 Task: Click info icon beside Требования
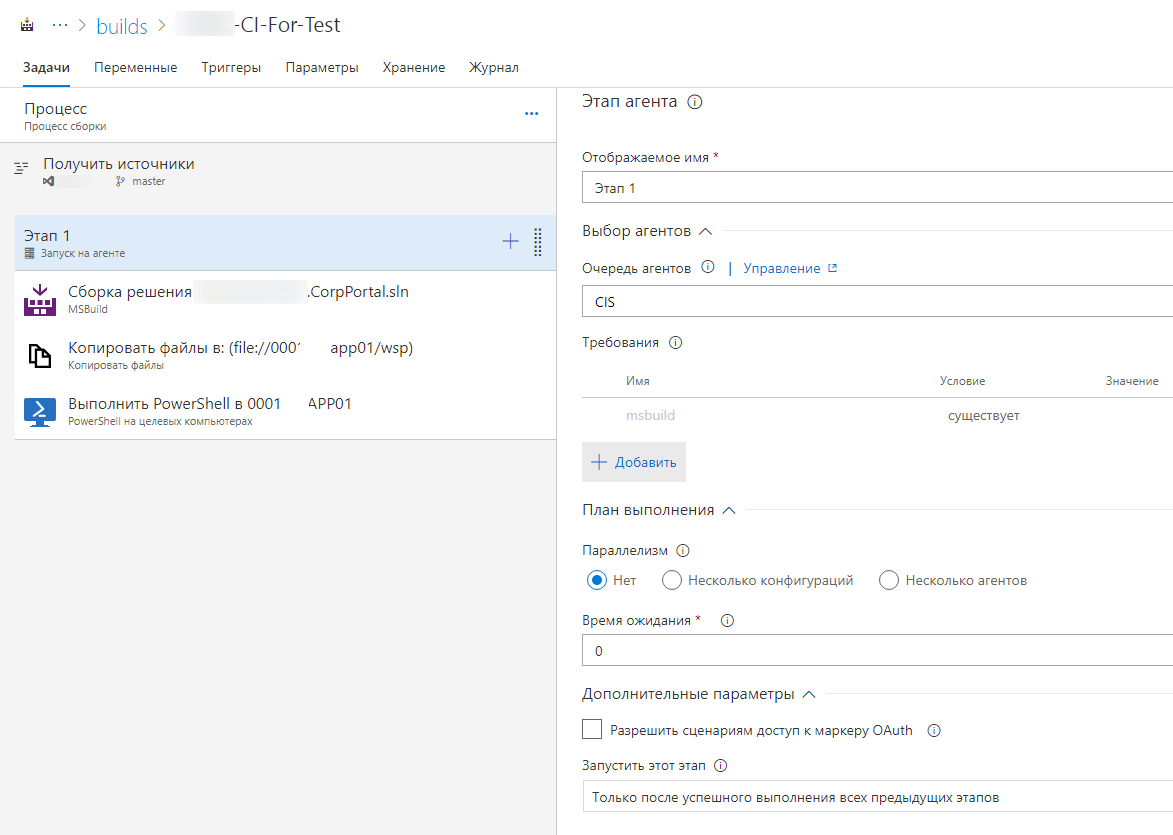(675, 343)
